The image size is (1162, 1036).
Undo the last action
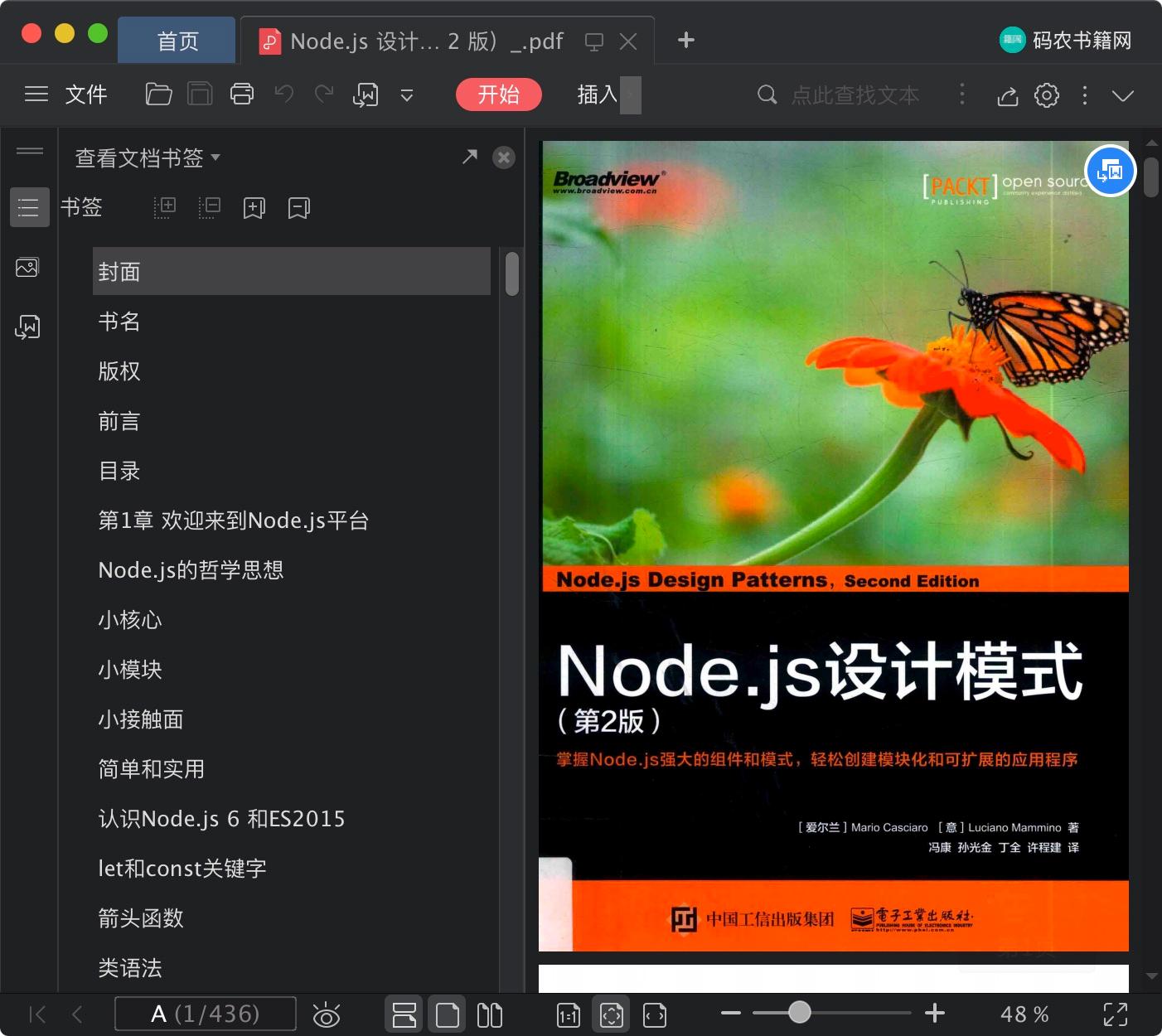click(284, 94)
